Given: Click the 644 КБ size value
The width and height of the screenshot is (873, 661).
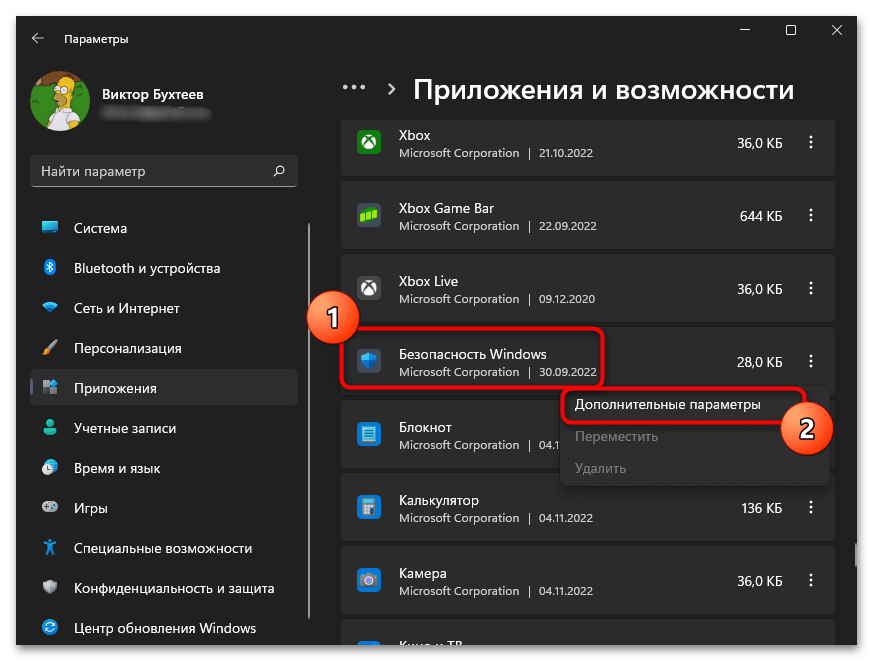Looking at the screenshot, I should point(761,216).
